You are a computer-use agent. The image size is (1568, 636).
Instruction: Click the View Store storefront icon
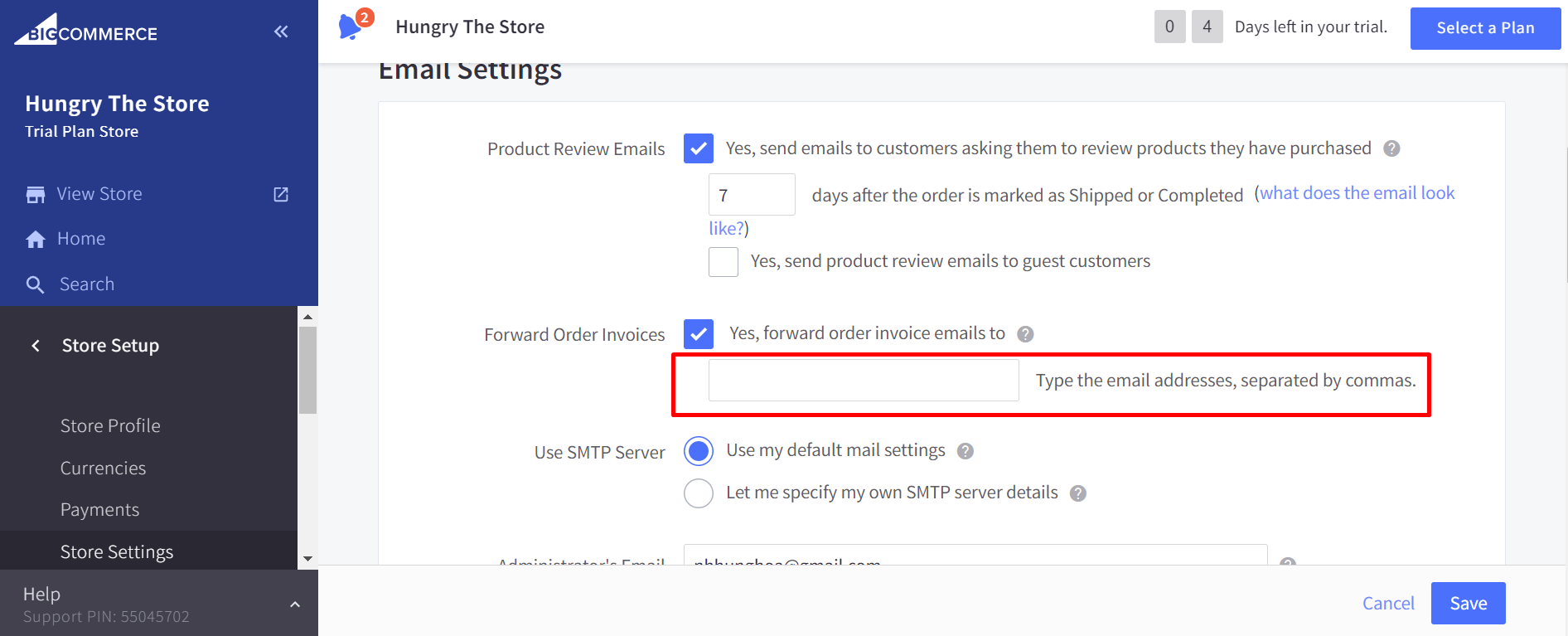[36, 194]
